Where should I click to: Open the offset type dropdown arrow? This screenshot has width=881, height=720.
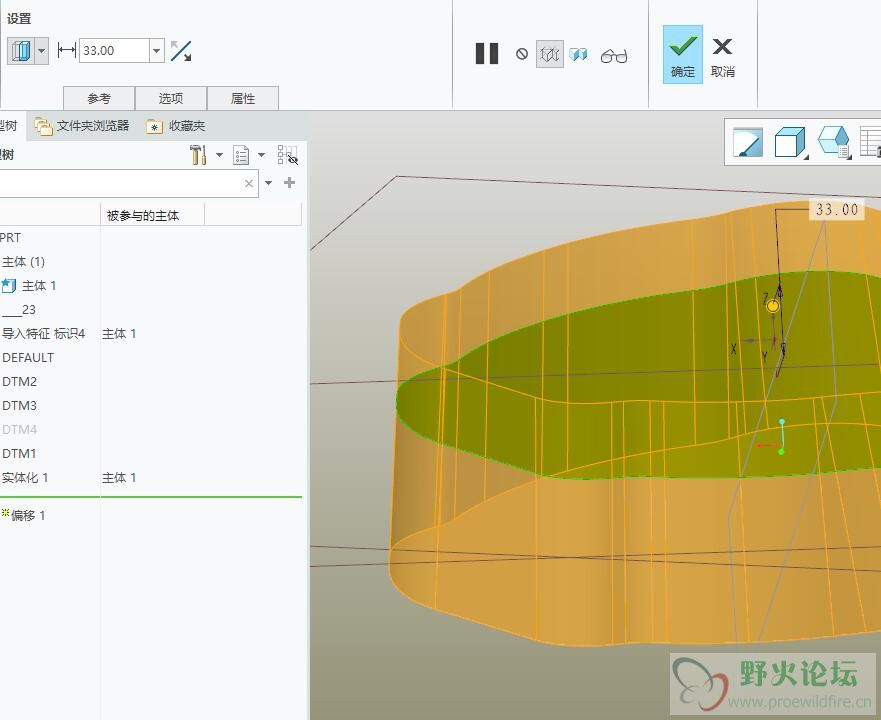point(42,51)
